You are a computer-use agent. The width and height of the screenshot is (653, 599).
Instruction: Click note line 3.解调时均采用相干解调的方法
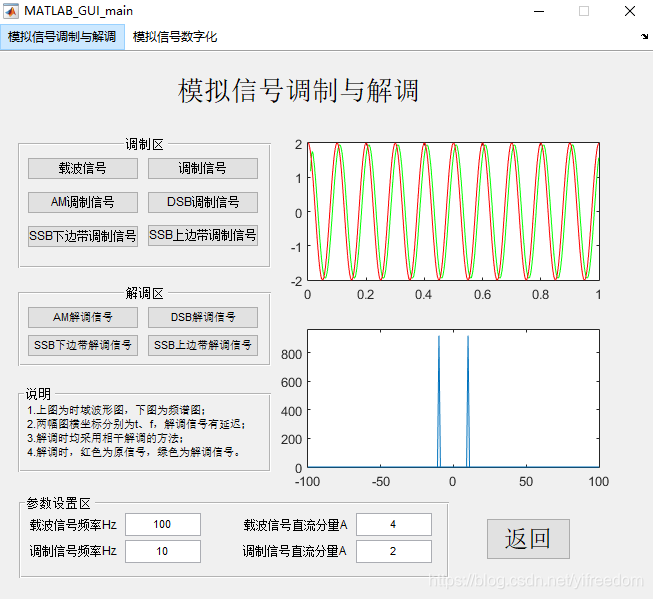pos(105,438)
